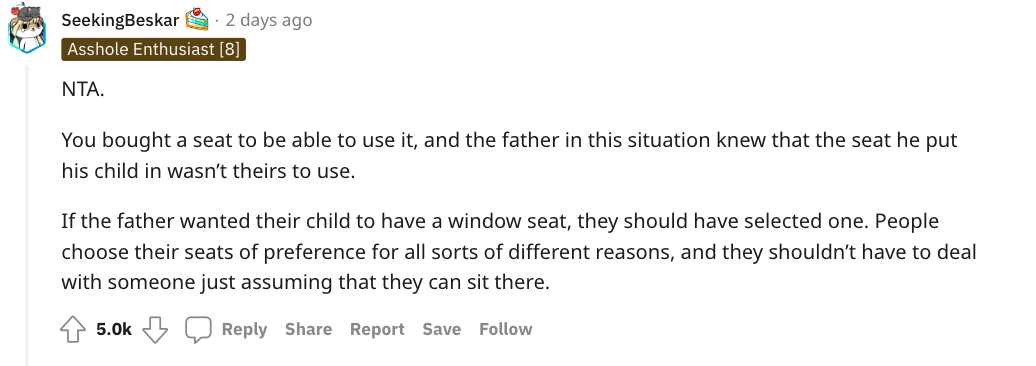The width and height of the screenshot is (1036, 366).
Task: Click the cake day icon beside username
Action: coord(197,20)
